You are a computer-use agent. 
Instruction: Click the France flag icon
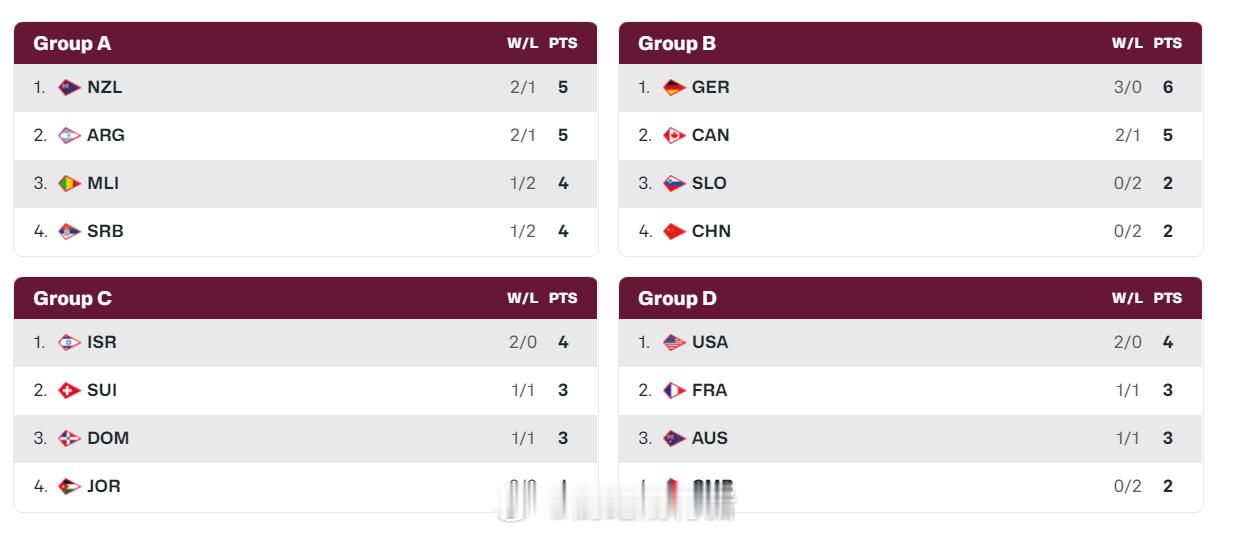(x=674, y=390)
